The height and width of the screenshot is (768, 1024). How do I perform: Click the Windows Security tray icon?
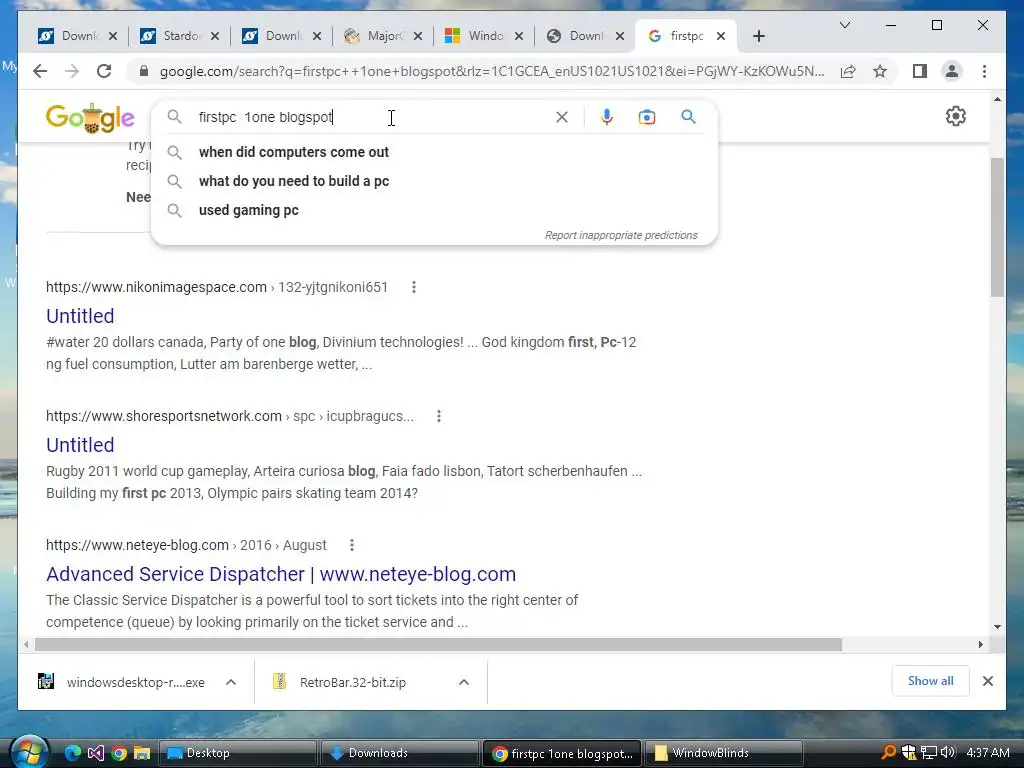point(908,752)
